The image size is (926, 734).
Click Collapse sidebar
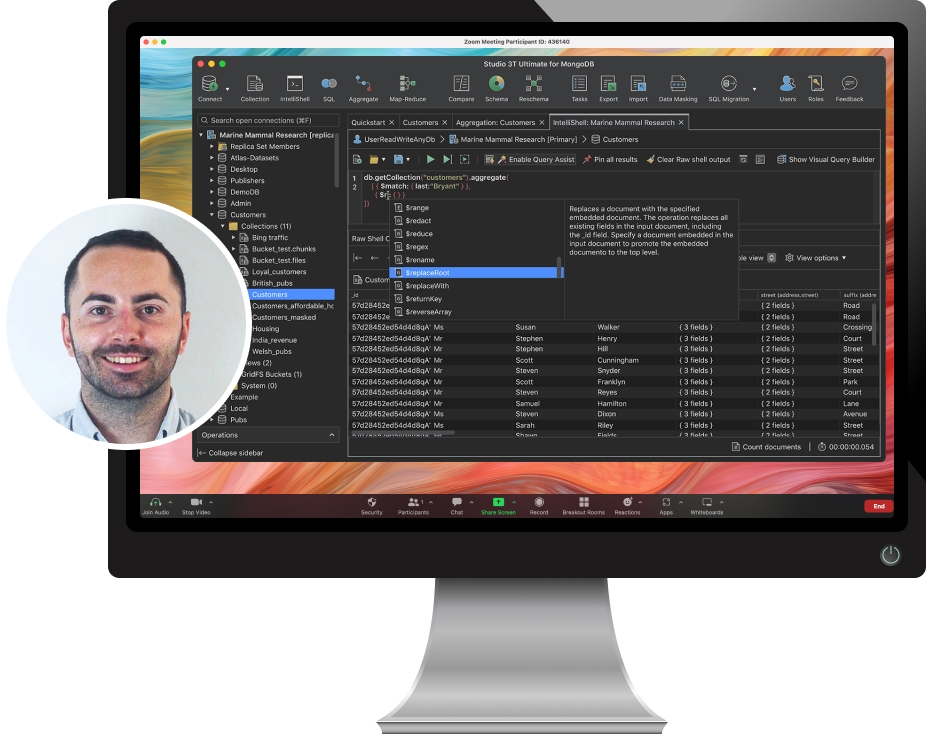[x=230, y=453]
